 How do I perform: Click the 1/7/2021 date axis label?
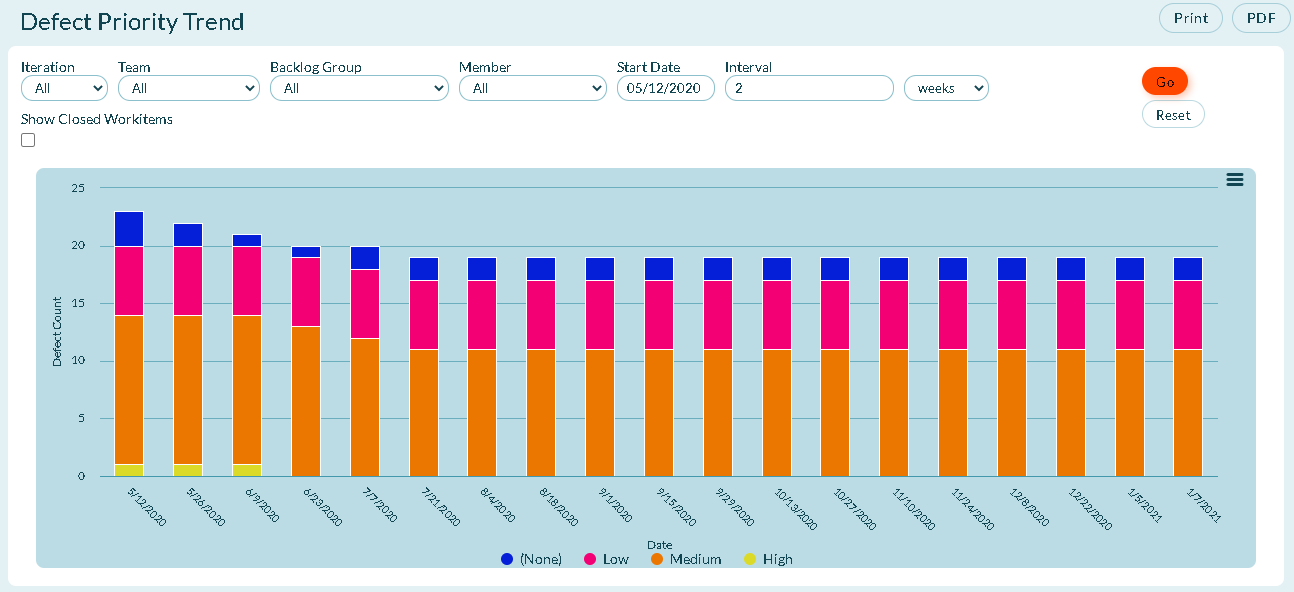click(1203, 504)
